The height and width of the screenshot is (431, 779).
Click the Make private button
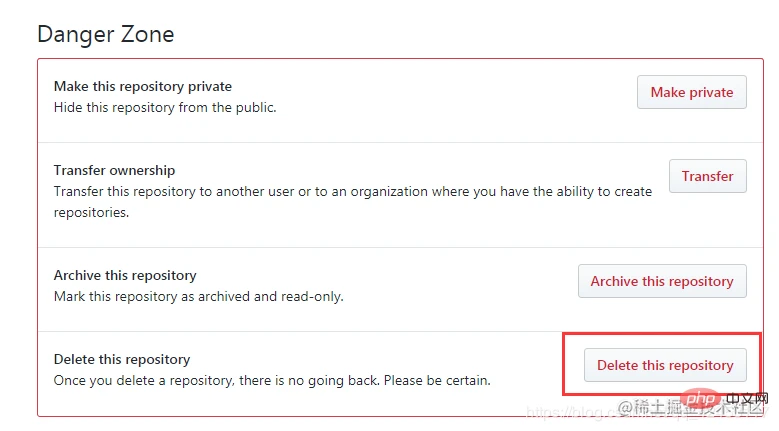692,92
